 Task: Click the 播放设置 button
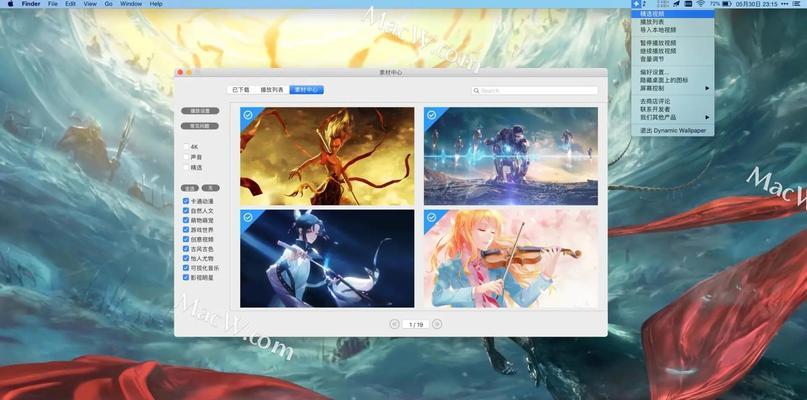[200, 111]
